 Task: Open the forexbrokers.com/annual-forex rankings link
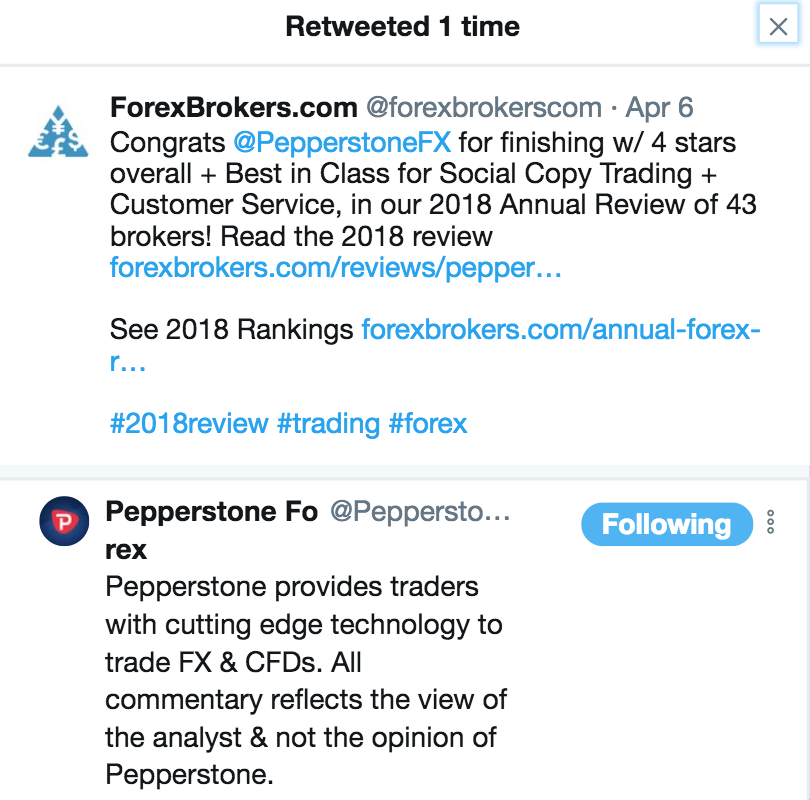click(561, 329)
